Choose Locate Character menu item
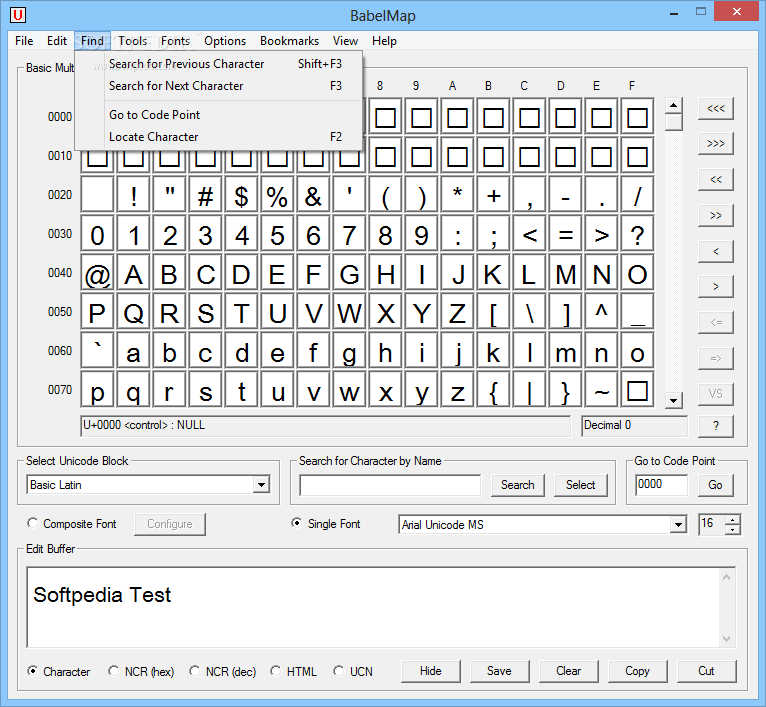This screenshot has height=707, width=766. [218, 137]
